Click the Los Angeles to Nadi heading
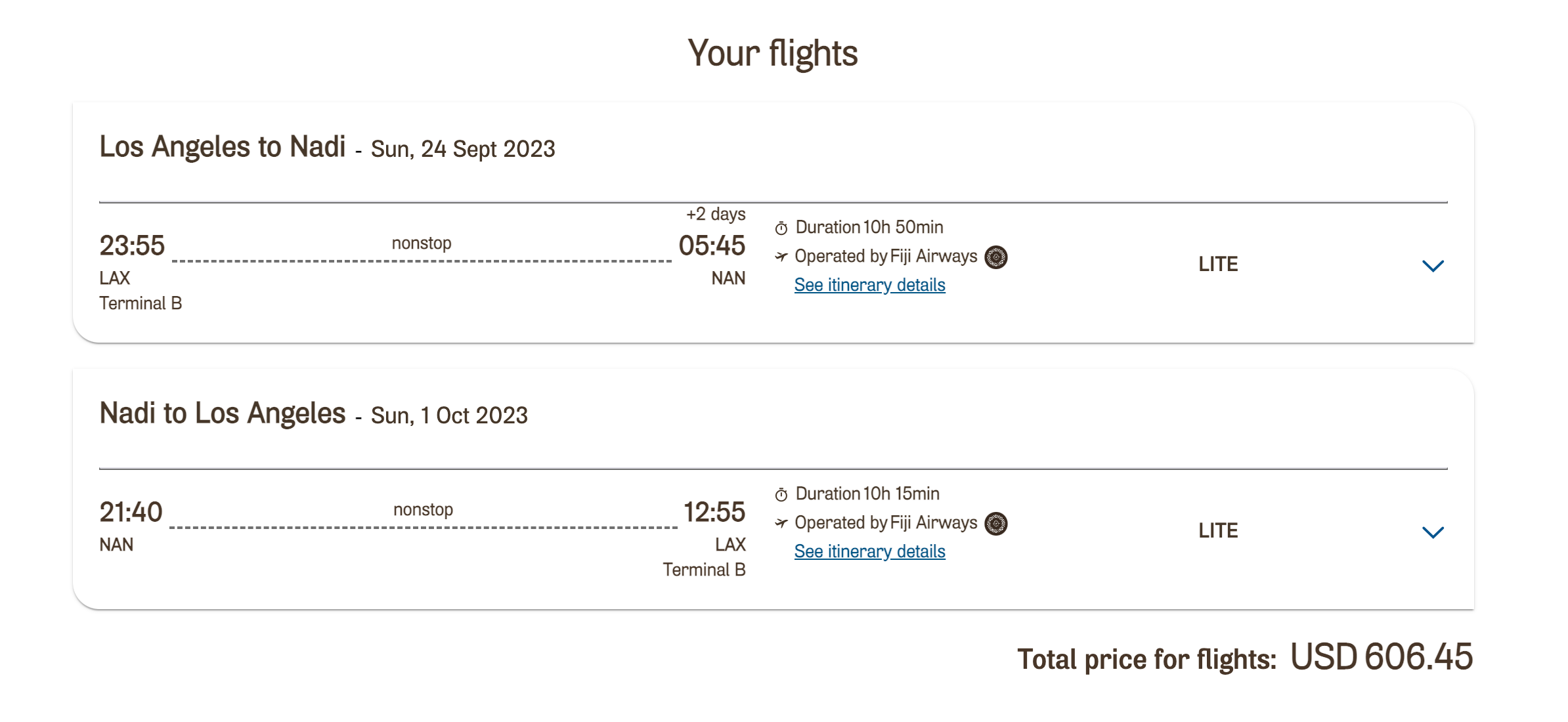 [x=222, y=146]
